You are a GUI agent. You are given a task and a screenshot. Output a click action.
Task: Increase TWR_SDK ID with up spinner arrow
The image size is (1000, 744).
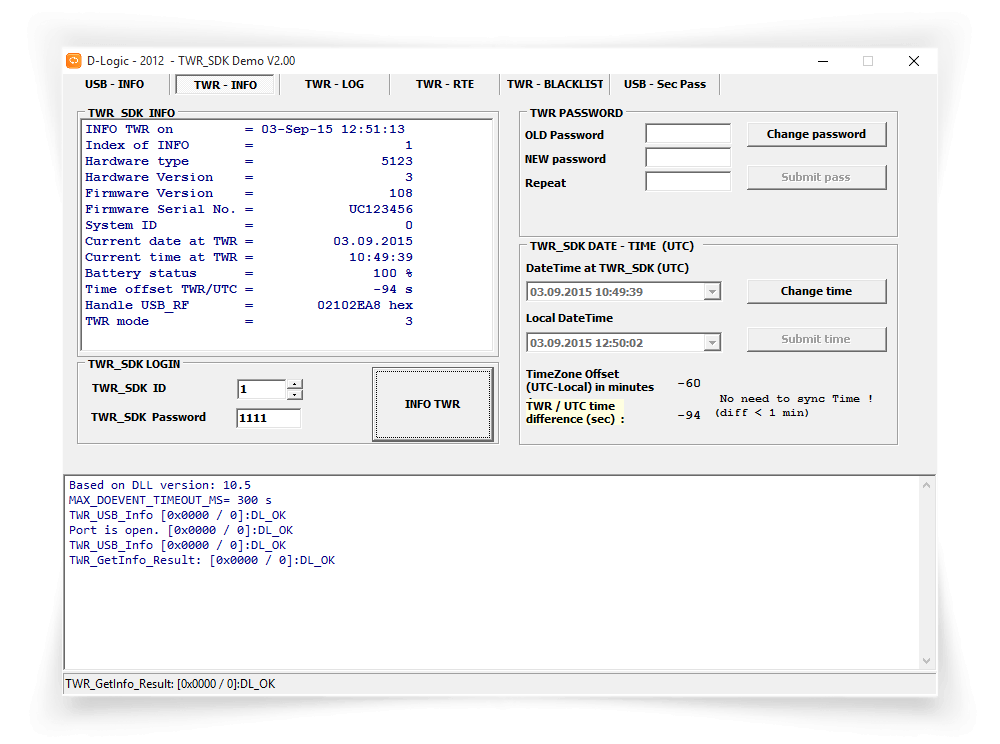(295, 384)
